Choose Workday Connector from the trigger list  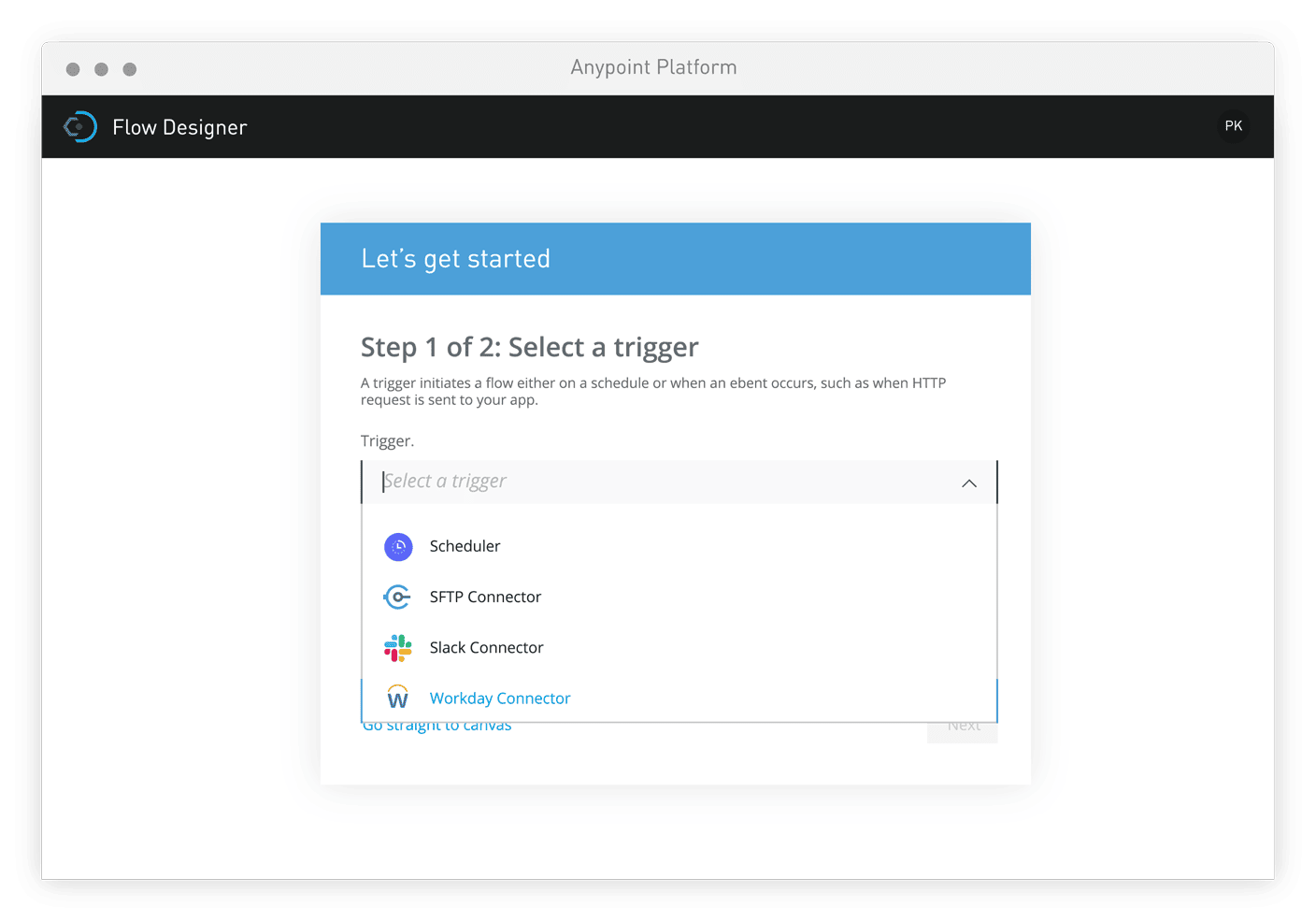click(x=679, y=698)
